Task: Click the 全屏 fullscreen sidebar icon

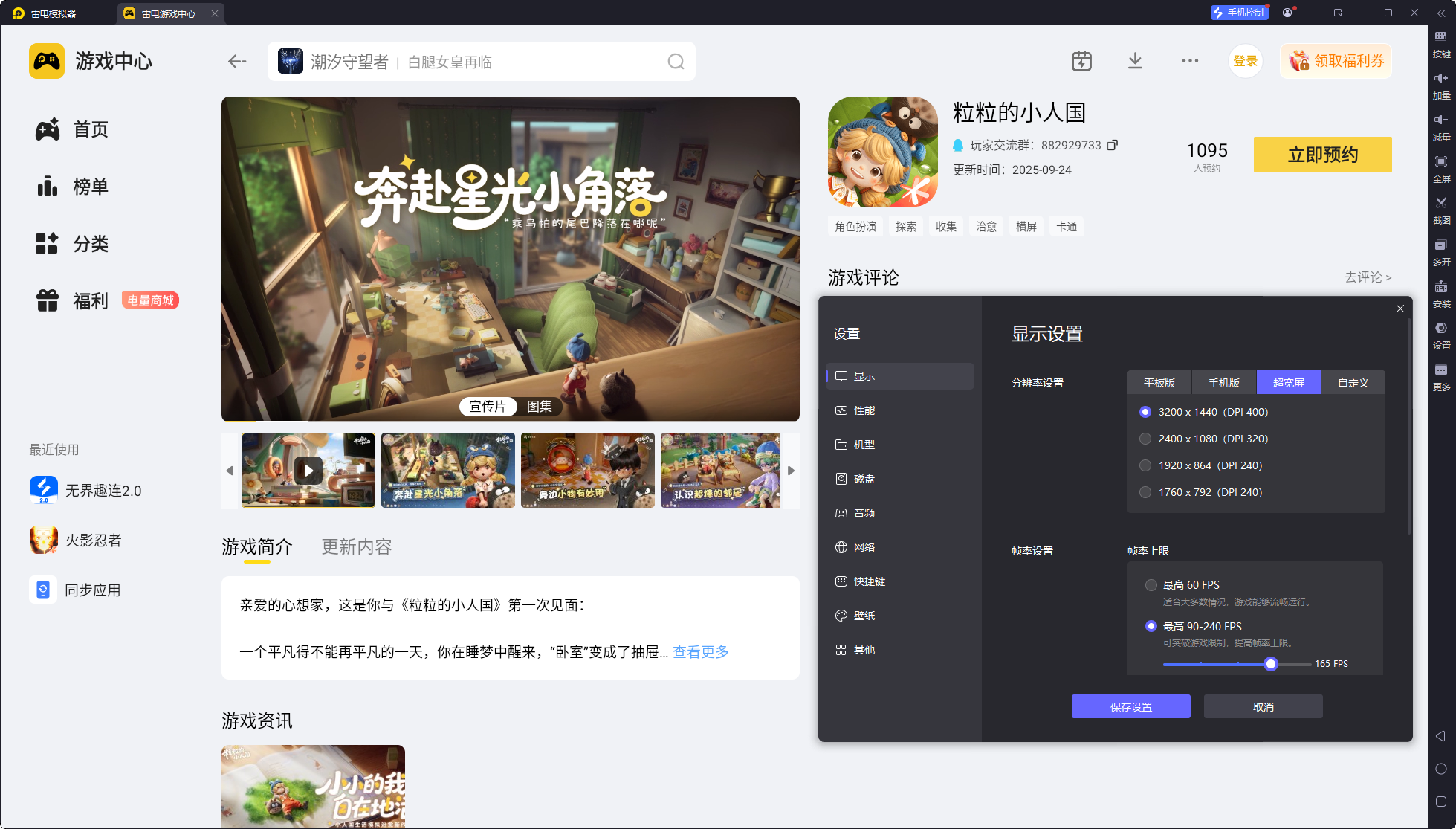Action: pos(1441,162)
